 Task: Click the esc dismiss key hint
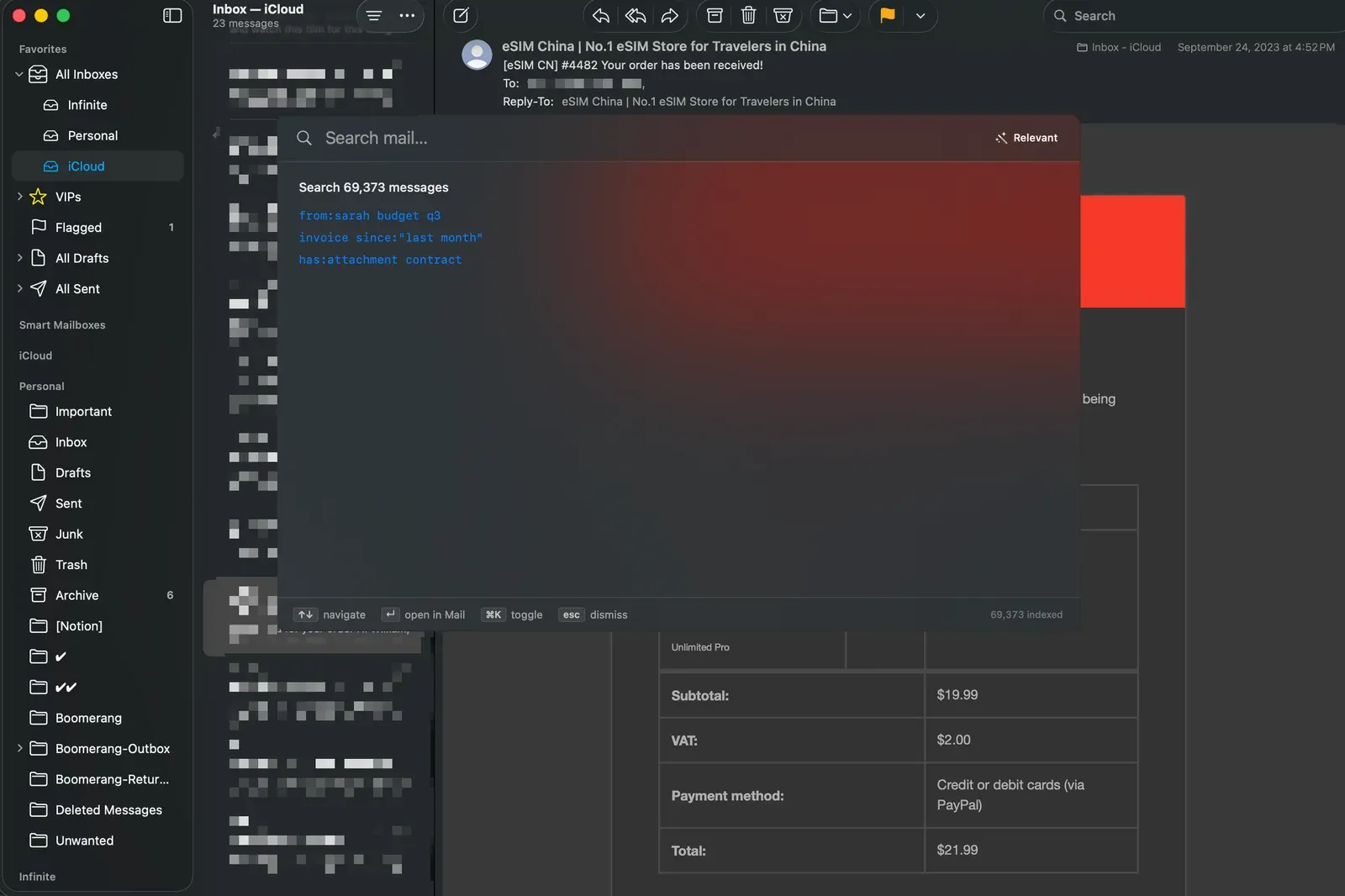click(x=572, y=614)
